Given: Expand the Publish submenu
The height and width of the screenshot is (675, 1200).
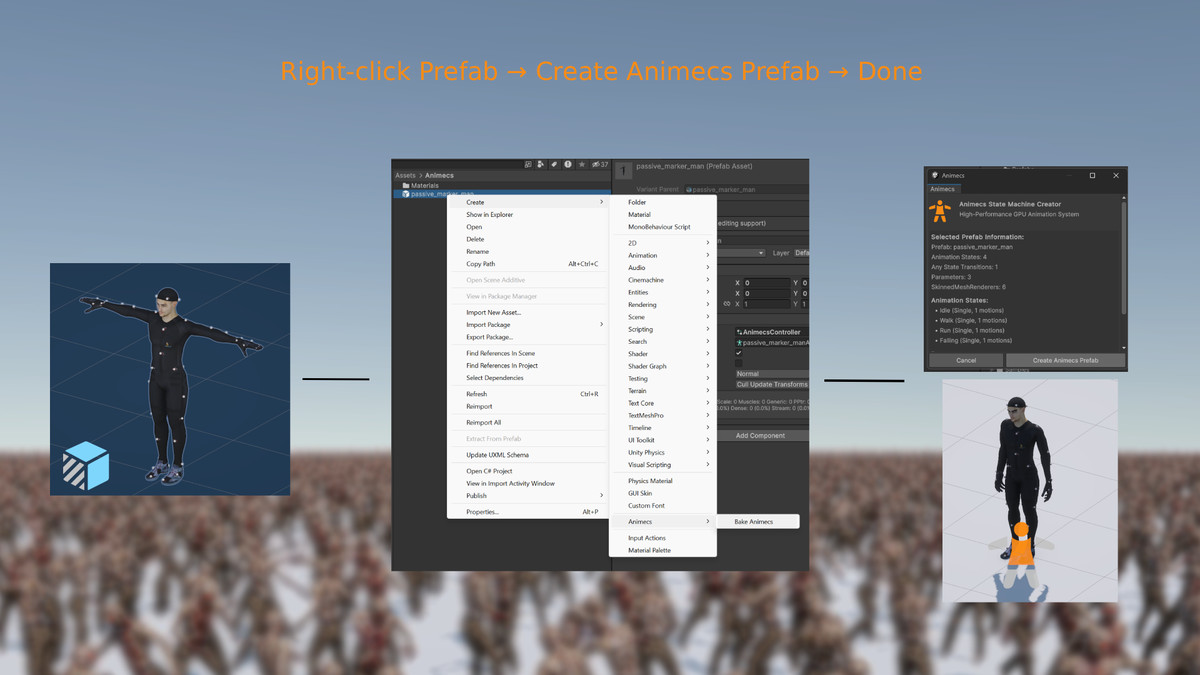Looking at the screenshot, I should tap(529, 495).
